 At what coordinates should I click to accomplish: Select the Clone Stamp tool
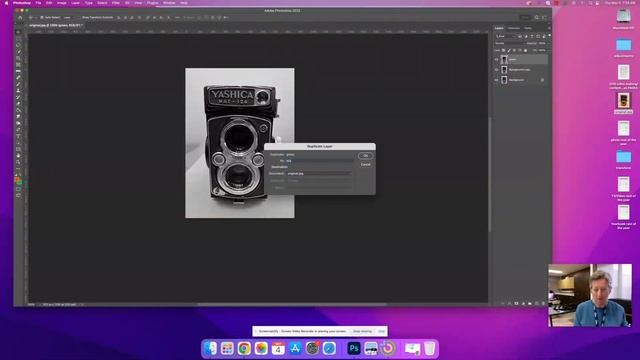pyautogui.click(x=18, y=91)
